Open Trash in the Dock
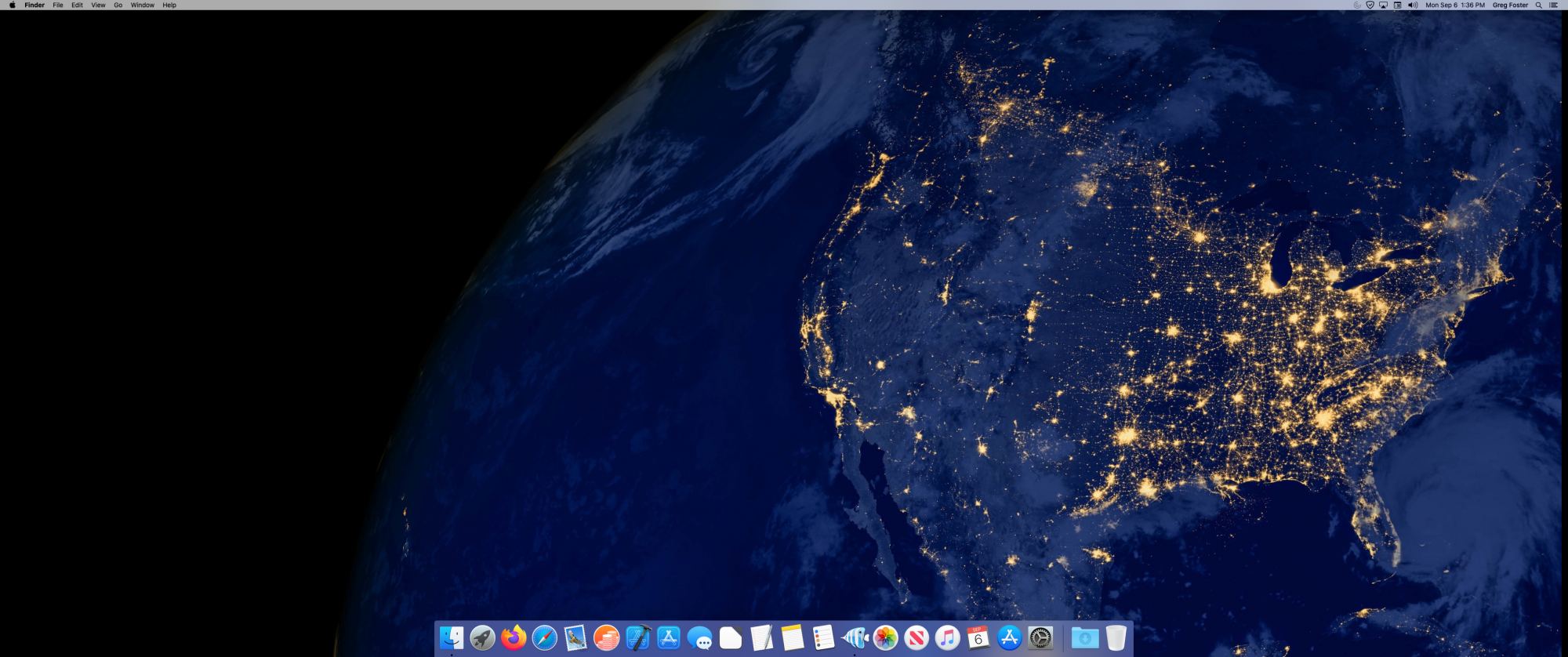Screen dimensions: 1568x657 coord(1116,638)
